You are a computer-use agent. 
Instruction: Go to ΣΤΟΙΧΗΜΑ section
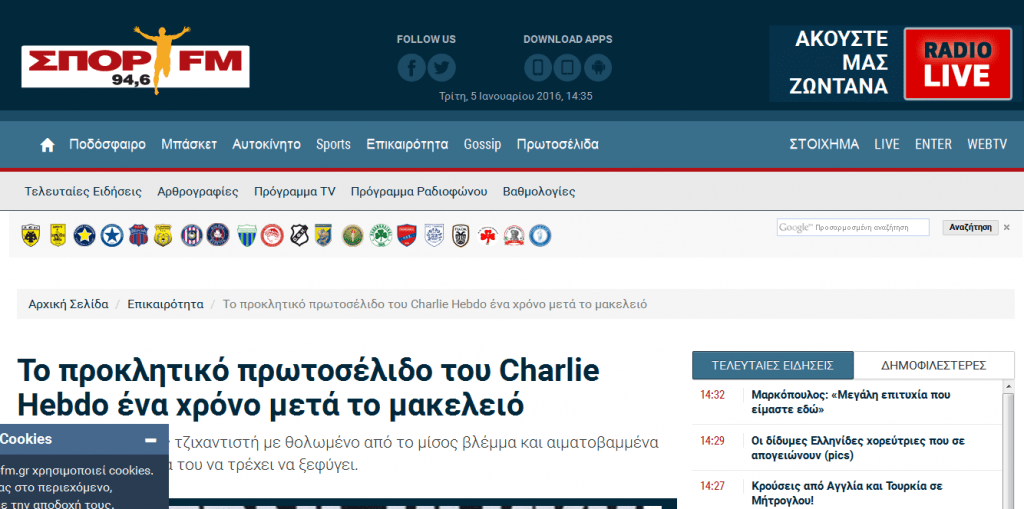(x=824, y=144)
